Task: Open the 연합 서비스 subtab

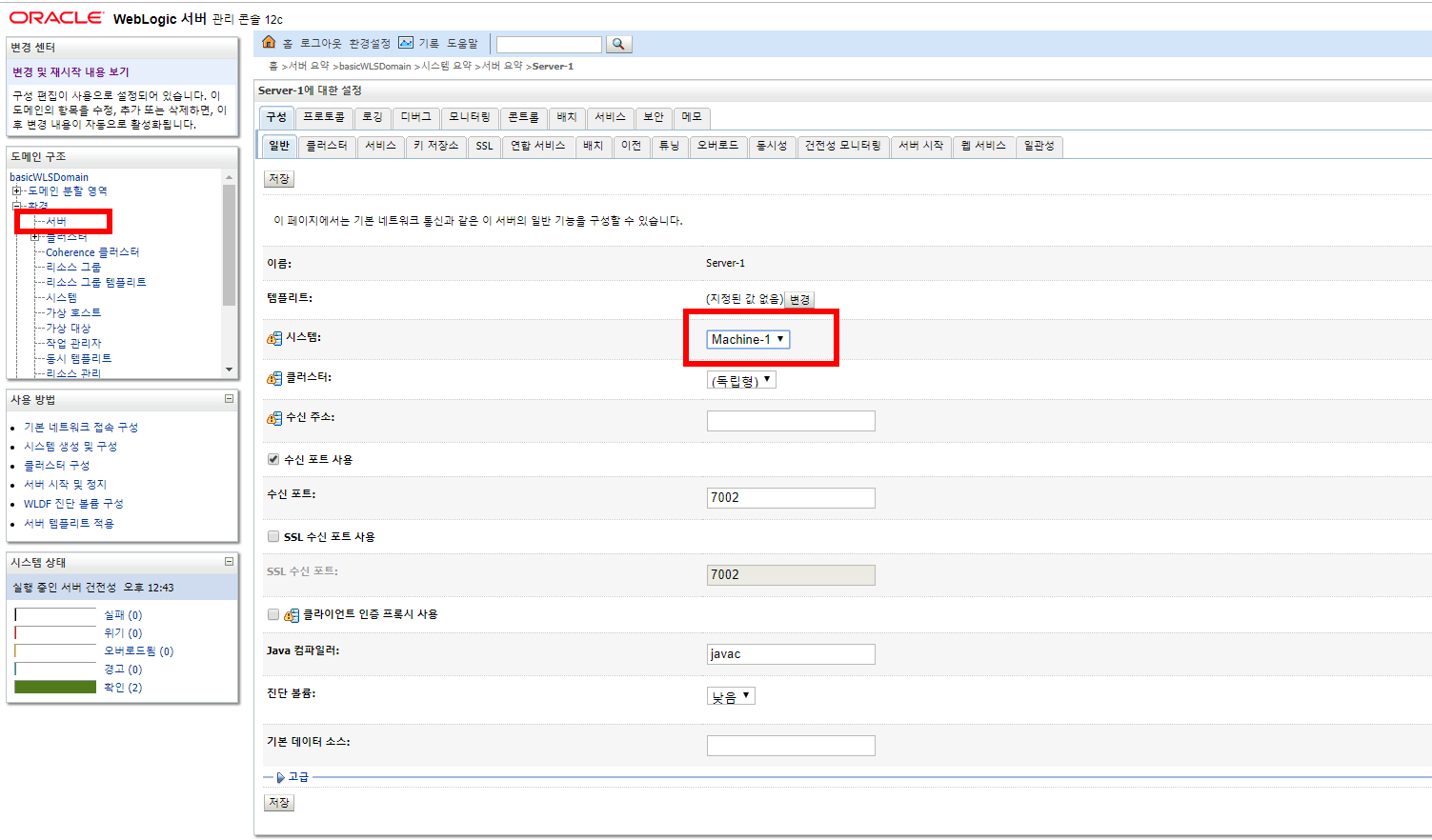Action: 538,146
